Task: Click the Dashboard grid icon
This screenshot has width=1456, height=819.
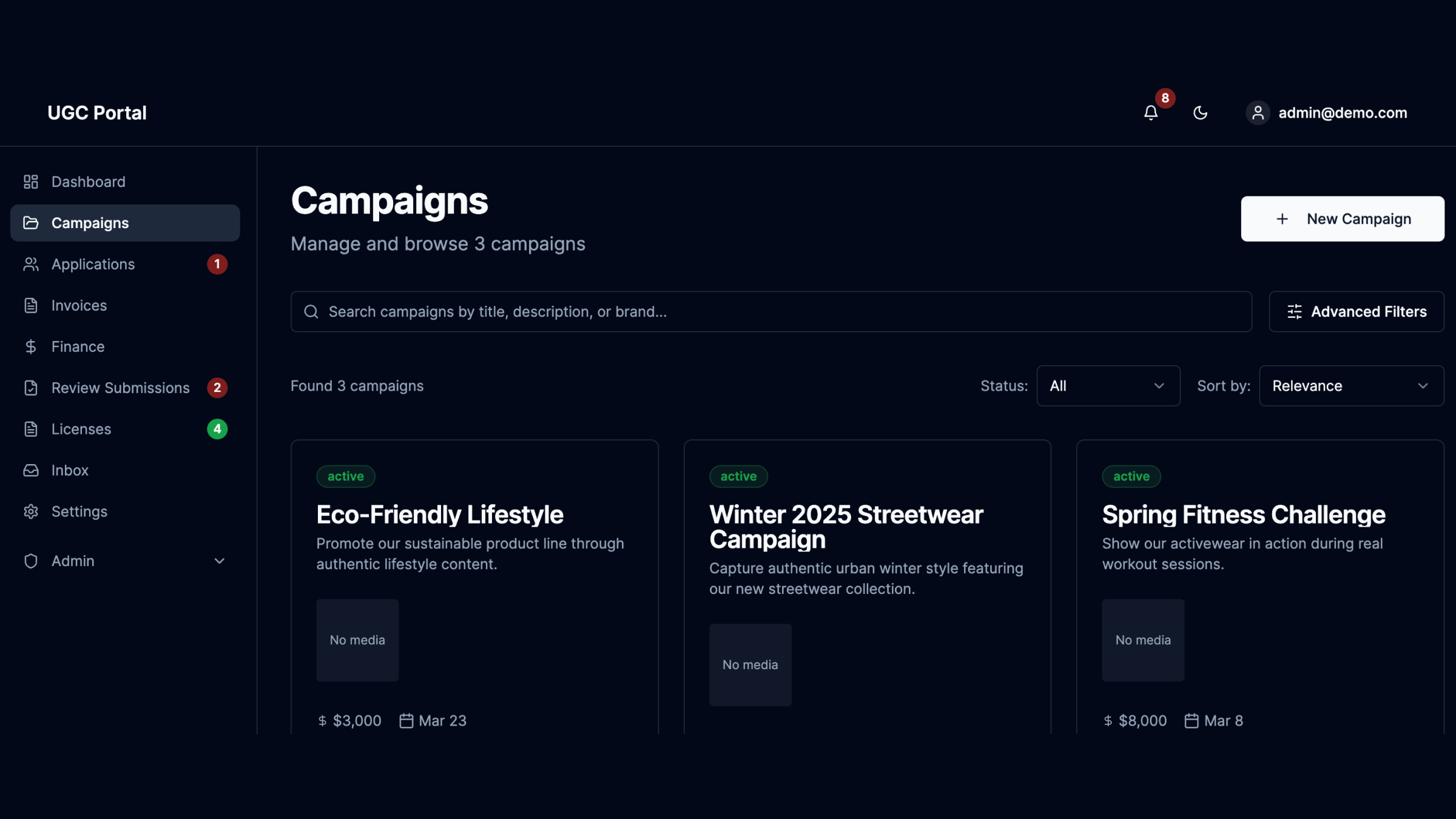Action: pyautogui.click(x=31, y=182)
